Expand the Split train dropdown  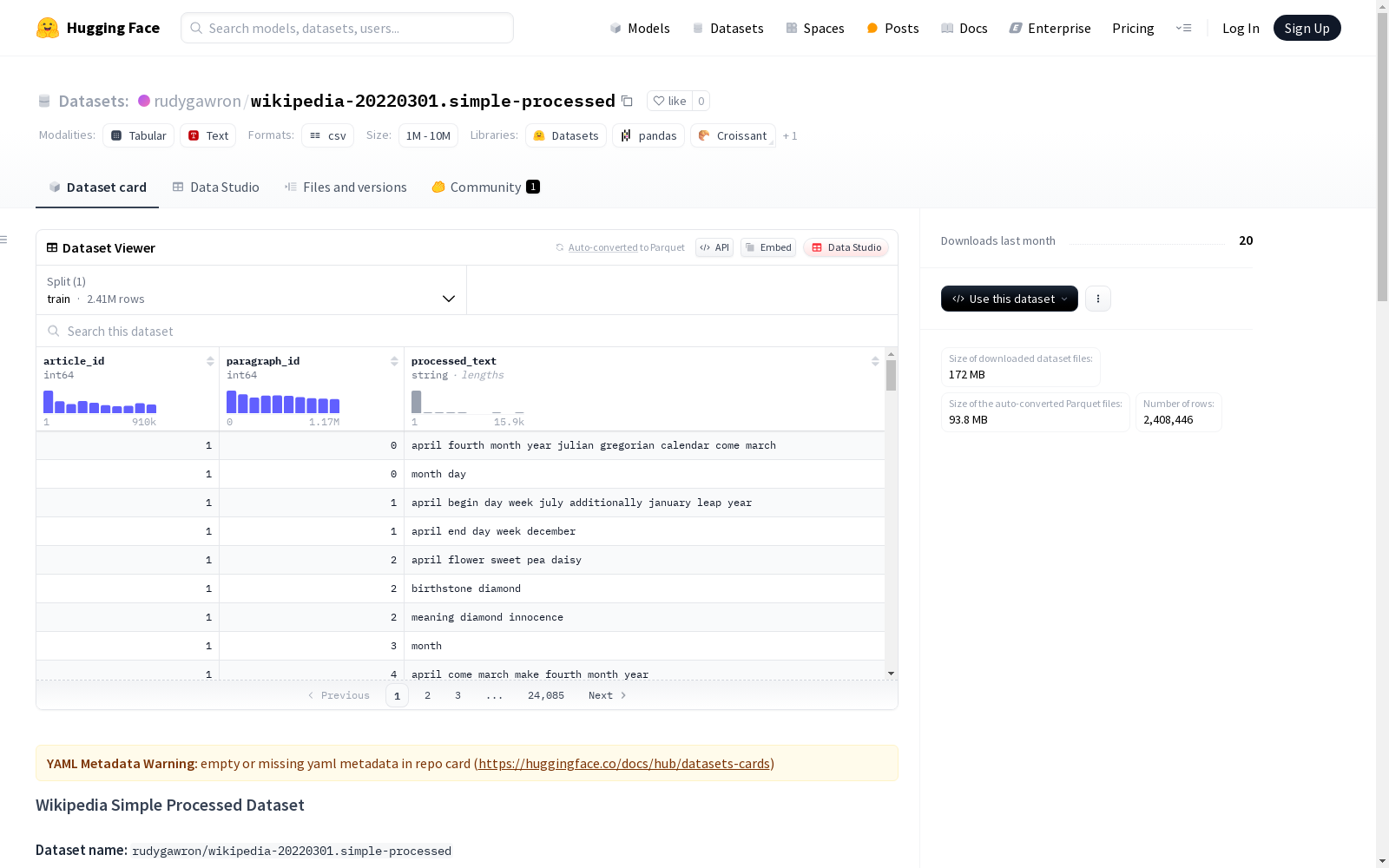point(251,290)
